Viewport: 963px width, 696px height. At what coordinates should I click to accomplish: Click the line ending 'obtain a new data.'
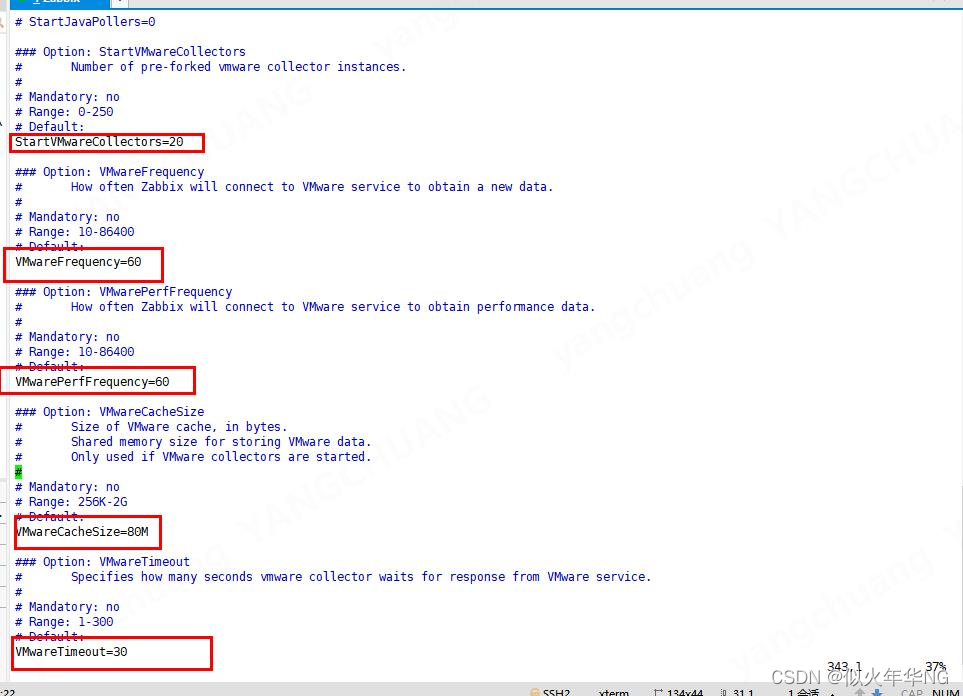pos(284,187)
